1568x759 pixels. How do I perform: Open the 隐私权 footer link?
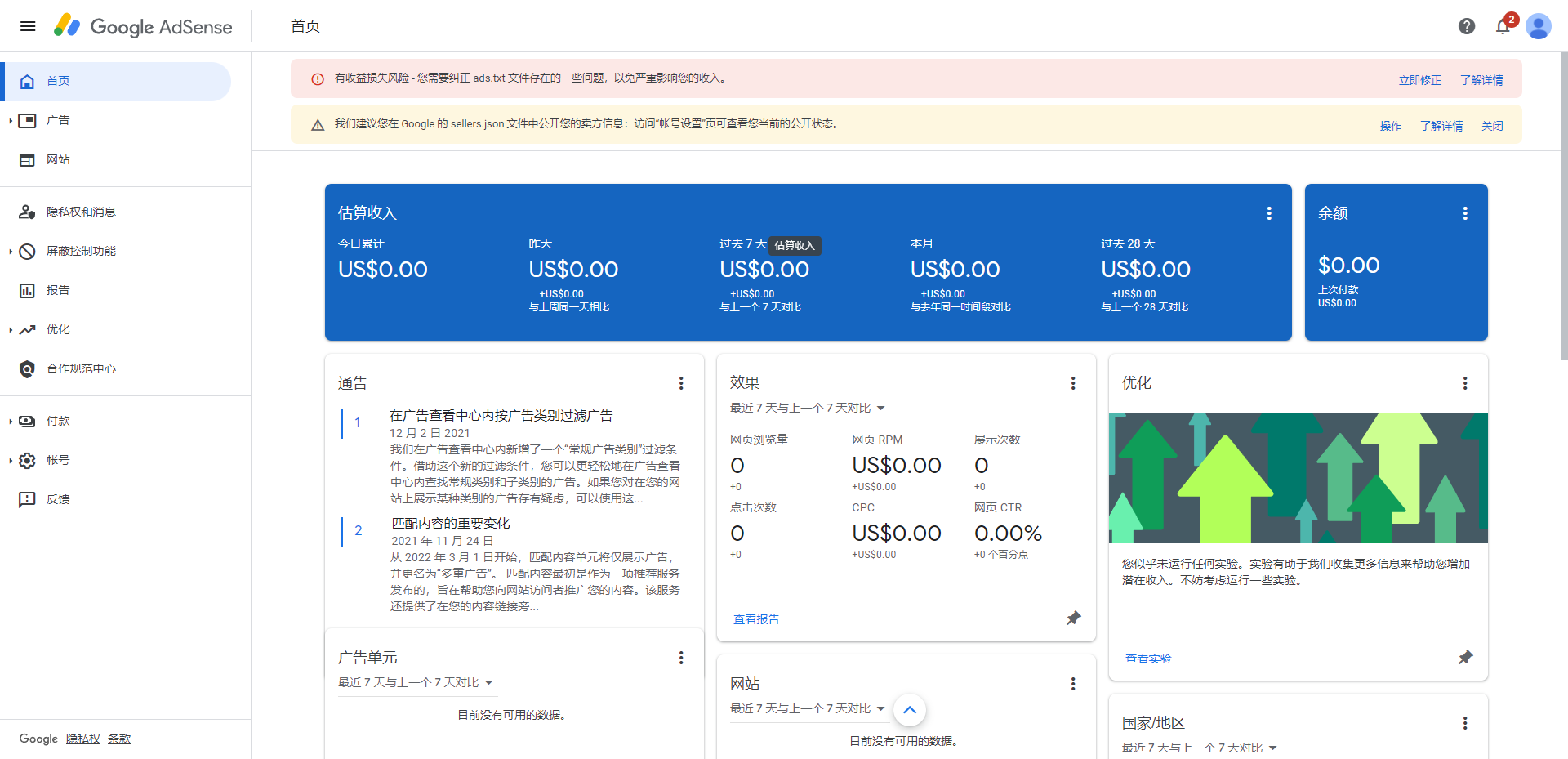83,739
